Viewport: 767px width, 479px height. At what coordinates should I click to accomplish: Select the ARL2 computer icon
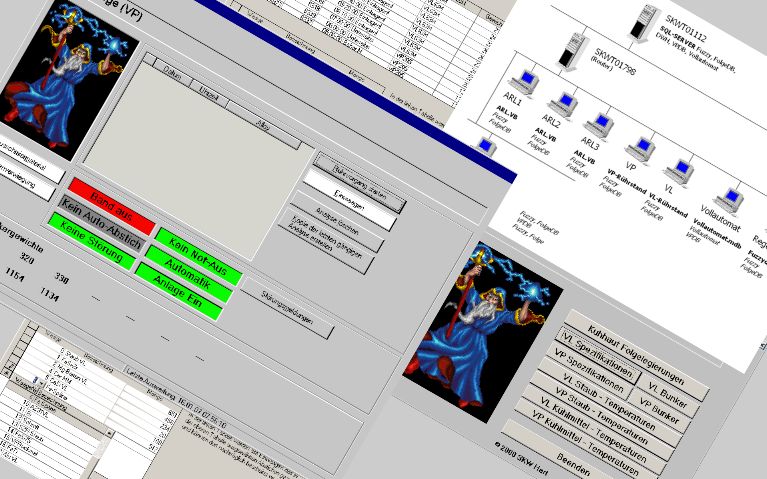(x=563, y=104)
